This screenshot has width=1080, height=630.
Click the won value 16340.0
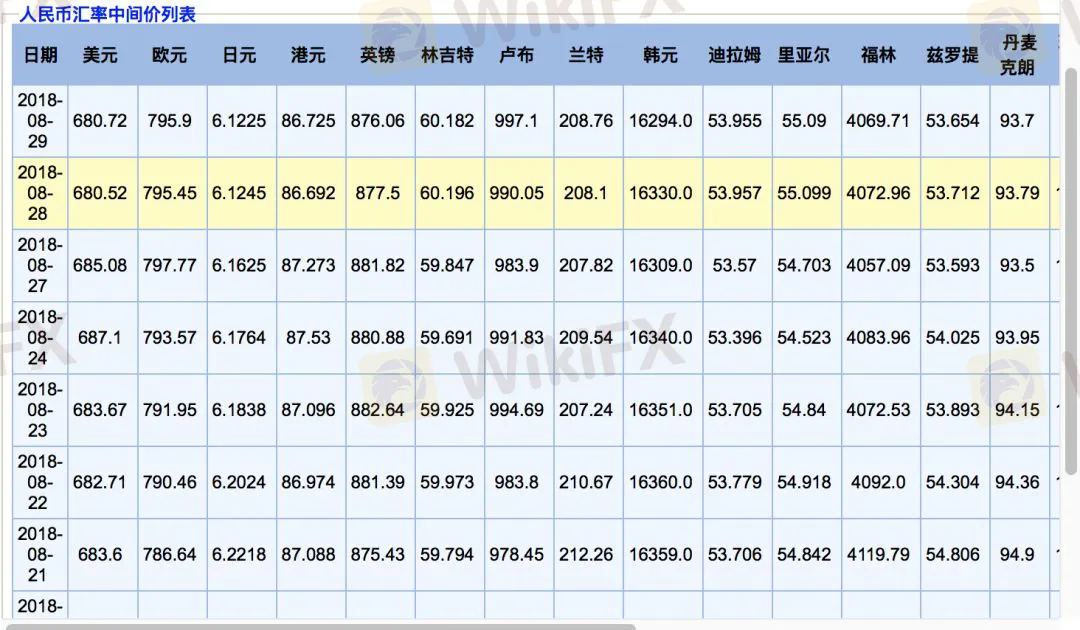pos(661,337)
